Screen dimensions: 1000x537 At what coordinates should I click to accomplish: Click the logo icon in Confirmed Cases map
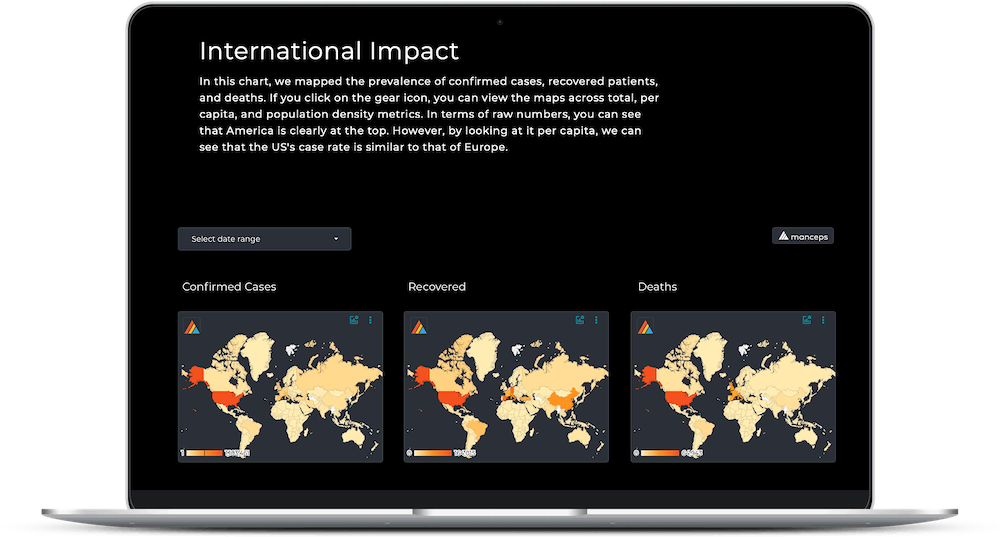(191, 326)
